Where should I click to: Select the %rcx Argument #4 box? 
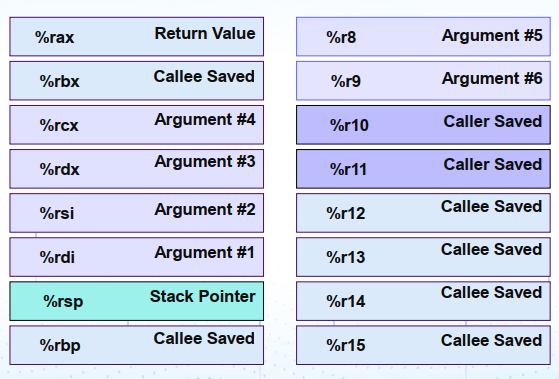point(137,125)
